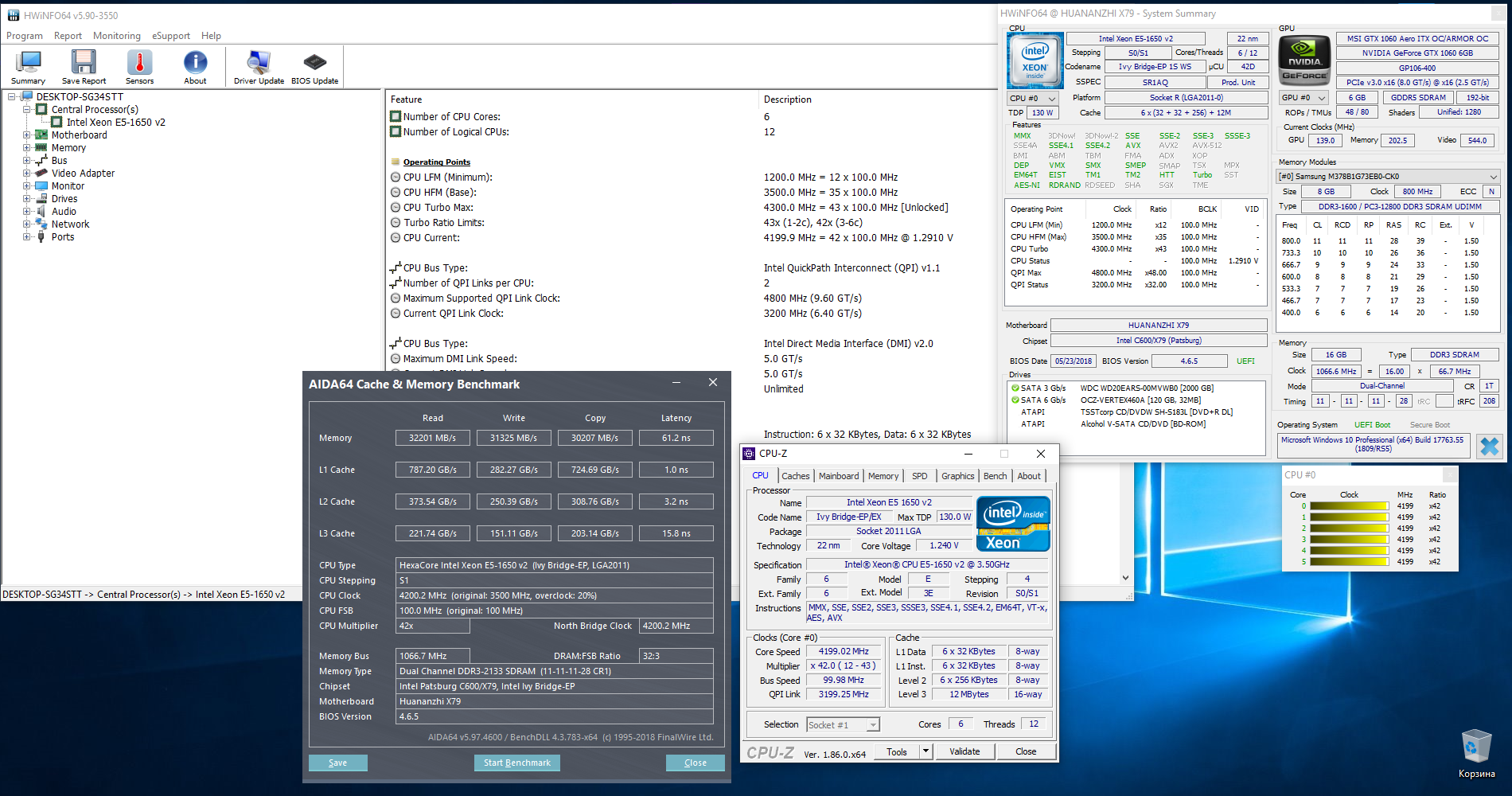Switch to the Mainboard tab in CPU-Z

click(x=839, y=476)
